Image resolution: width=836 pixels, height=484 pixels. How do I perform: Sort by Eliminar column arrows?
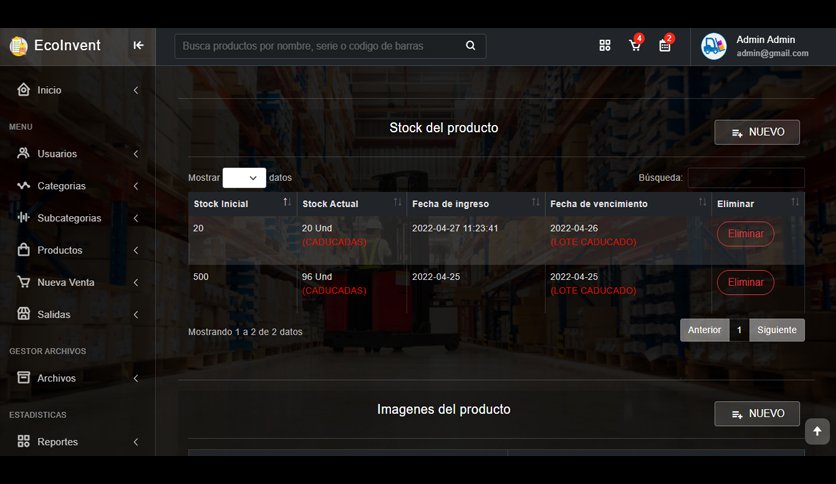pyautogui.click(x=795, y=203)
